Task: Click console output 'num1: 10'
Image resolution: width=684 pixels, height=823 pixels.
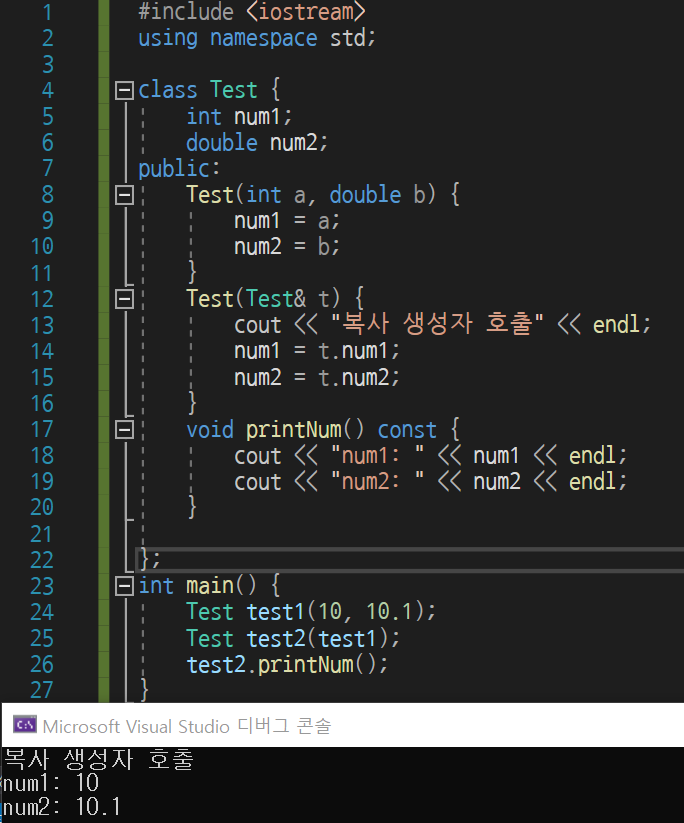Action: tap(51, 783)
